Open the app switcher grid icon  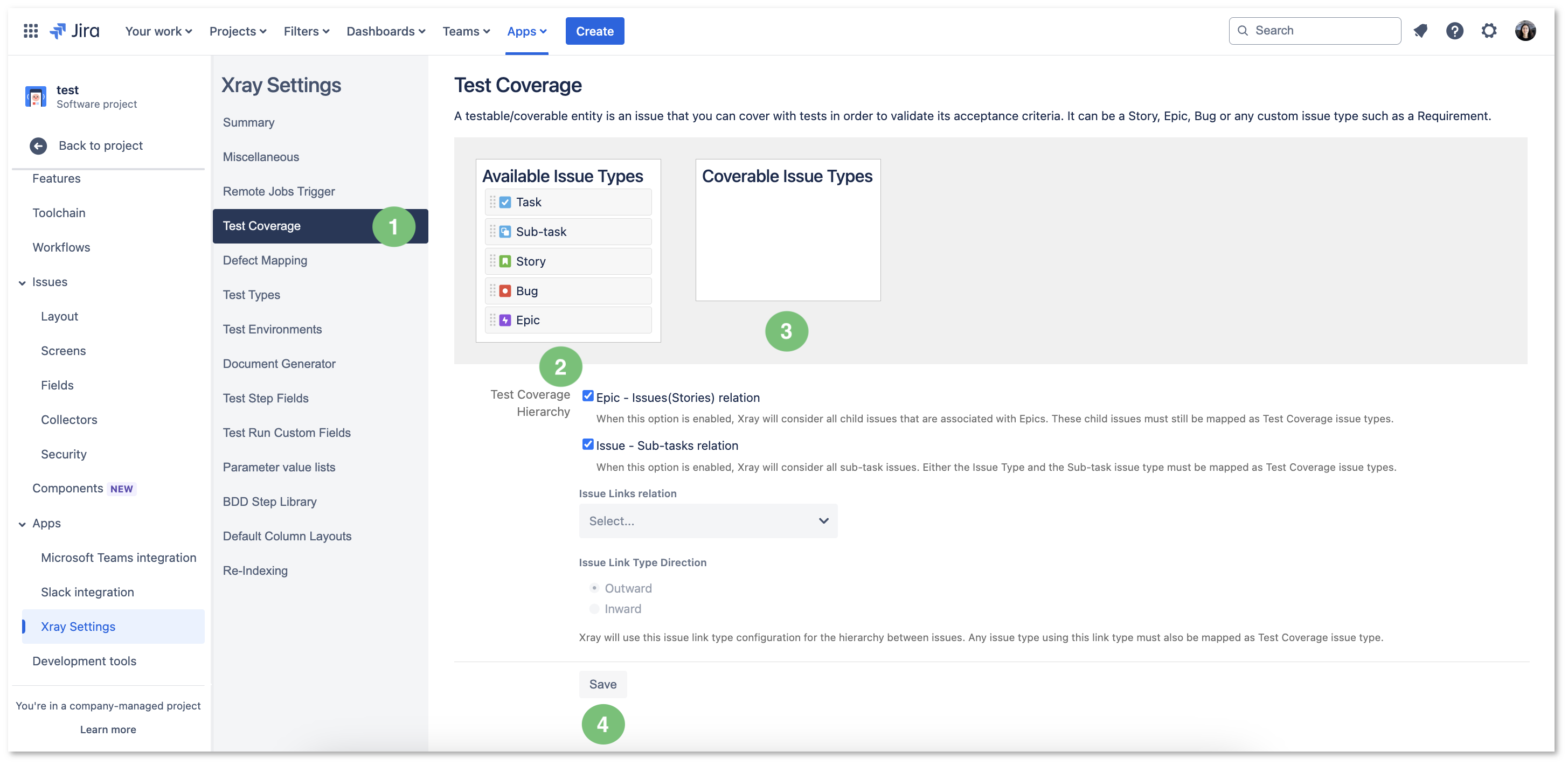(x=30, y=31)
